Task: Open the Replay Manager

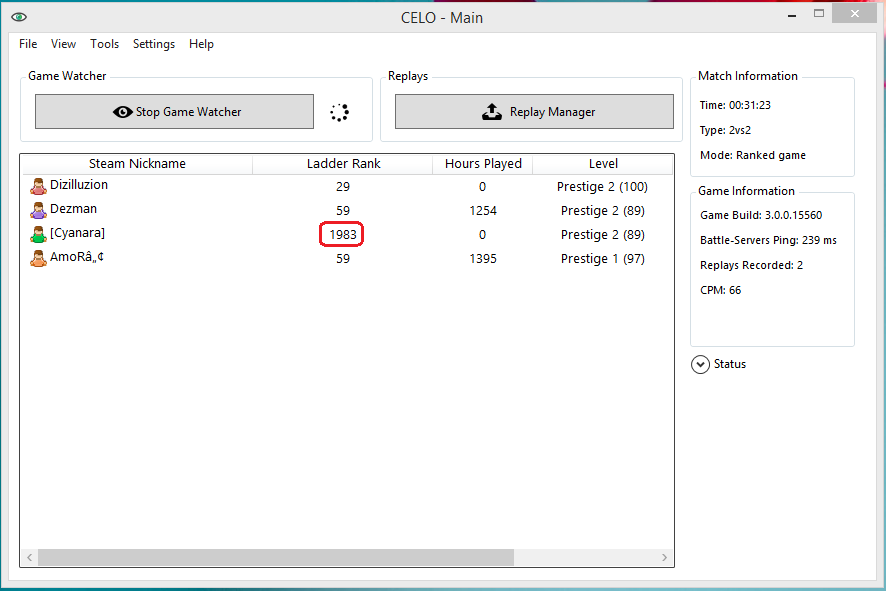Action: 534,112
